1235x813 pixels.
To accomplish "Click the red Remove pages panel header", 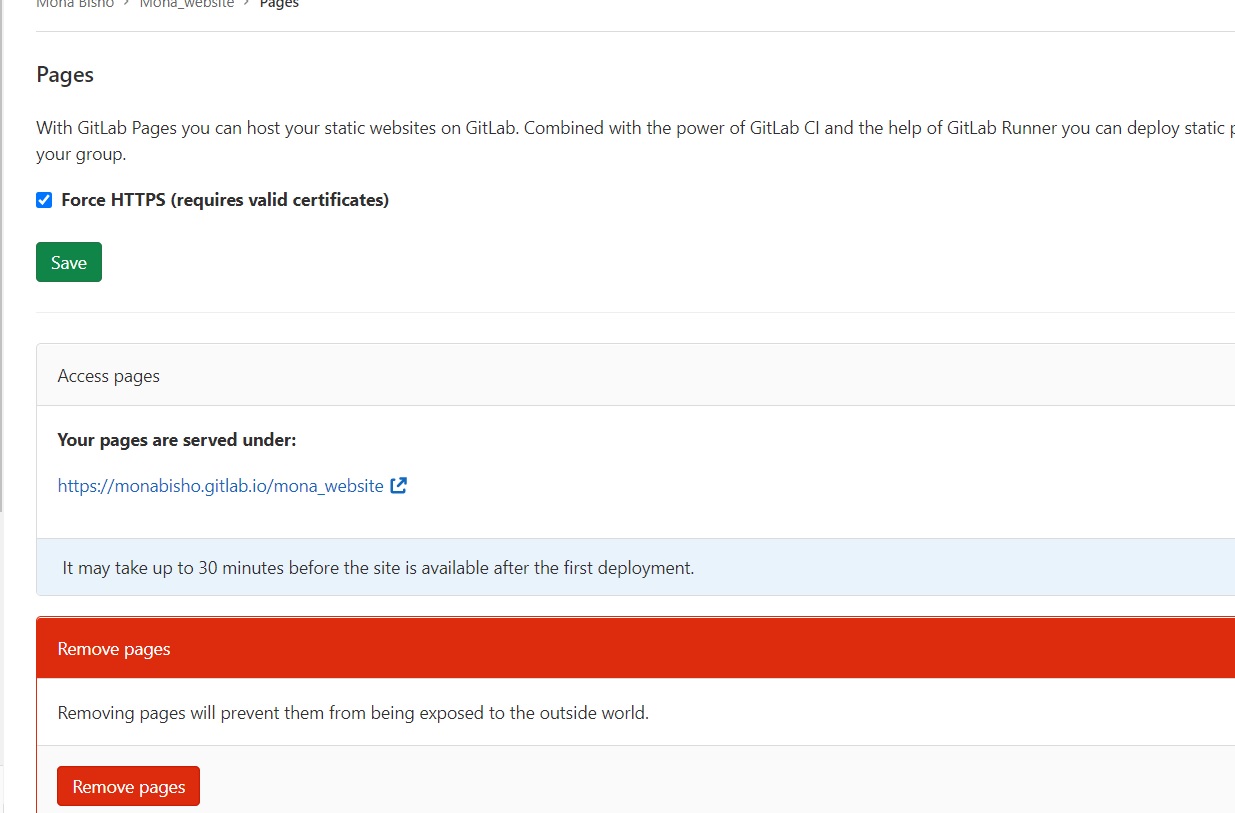I will tap(636, 648).
